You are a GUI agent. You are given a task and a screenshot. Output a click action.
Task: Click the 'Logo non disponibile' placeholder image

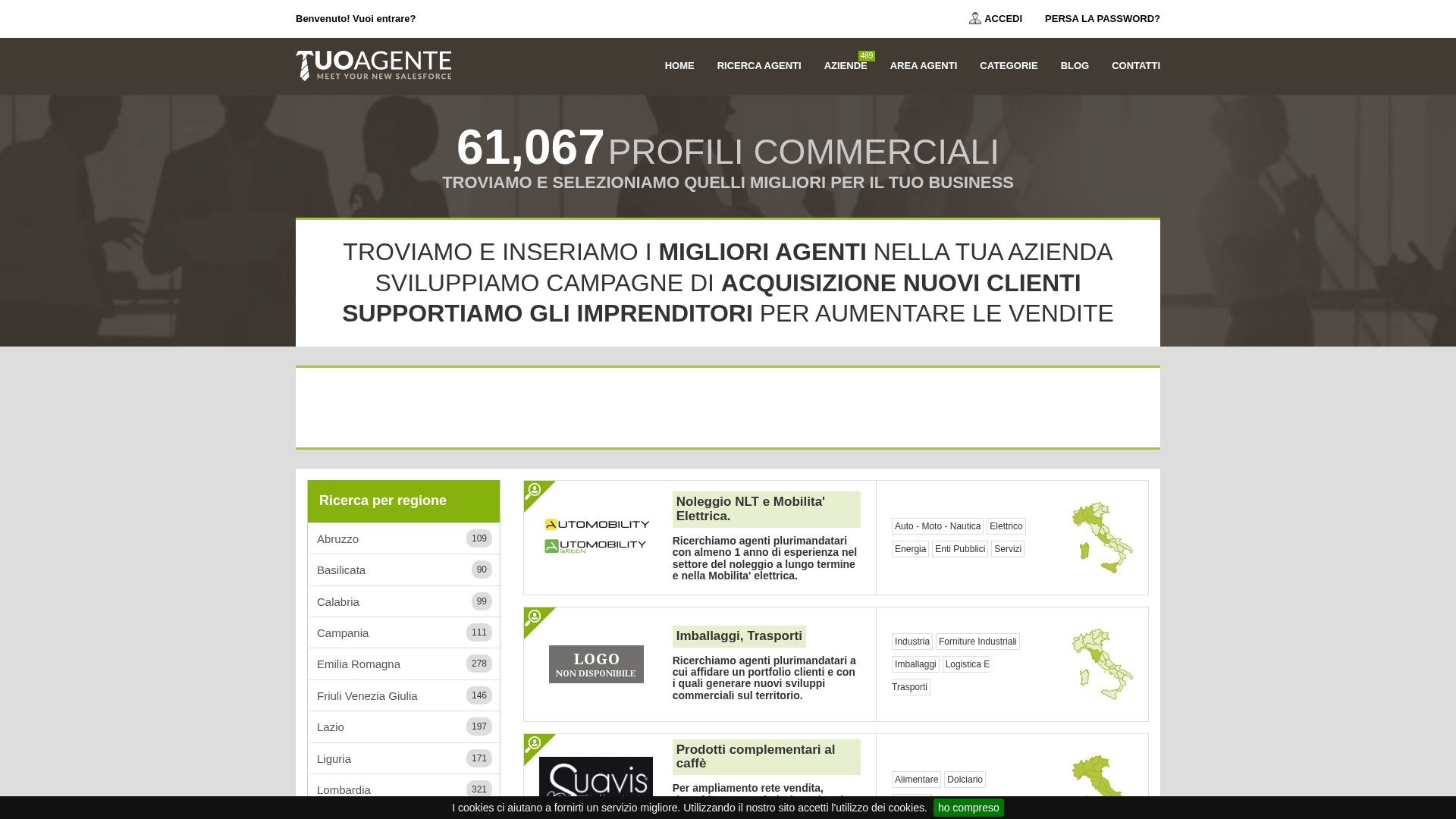point(596,664)
